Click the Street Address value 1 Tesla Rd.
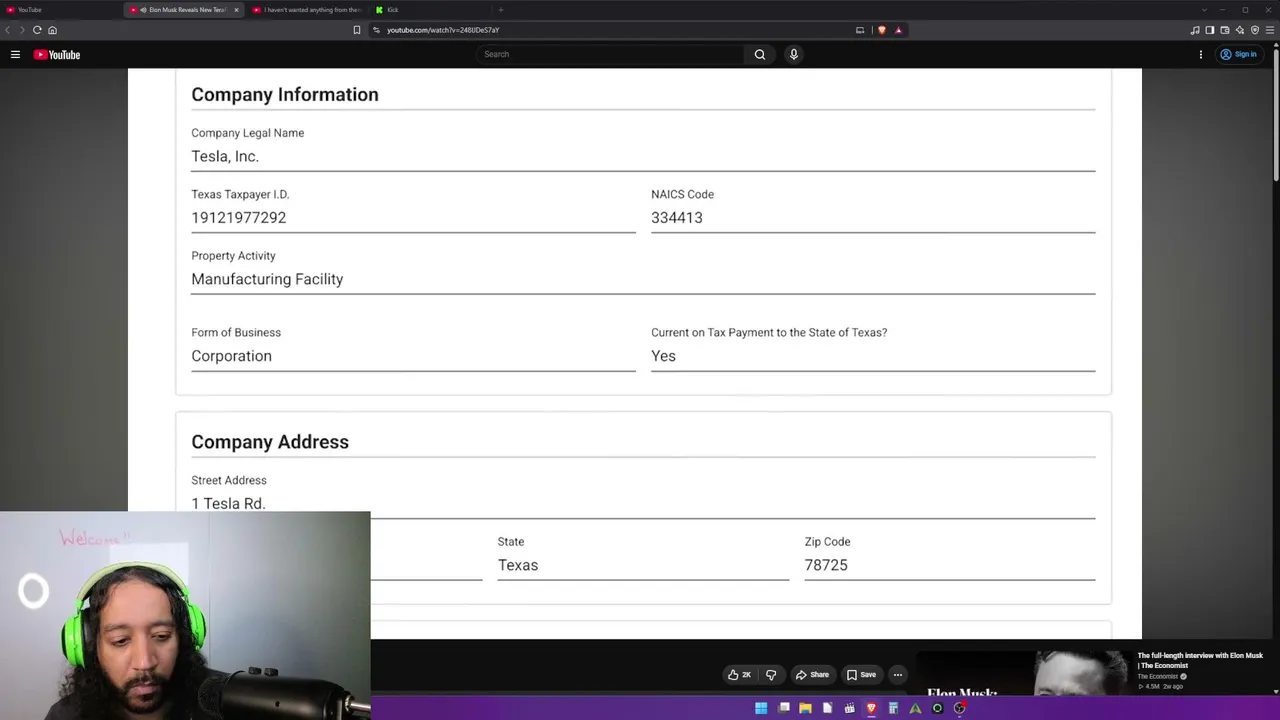 [x=228, y=504]
